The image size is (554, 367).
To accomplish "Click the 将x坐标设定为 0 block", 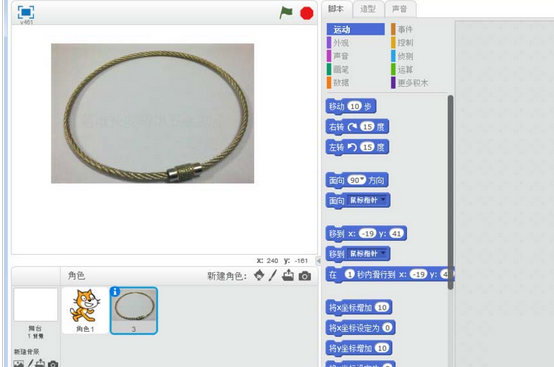I will [x=360, y=328].
